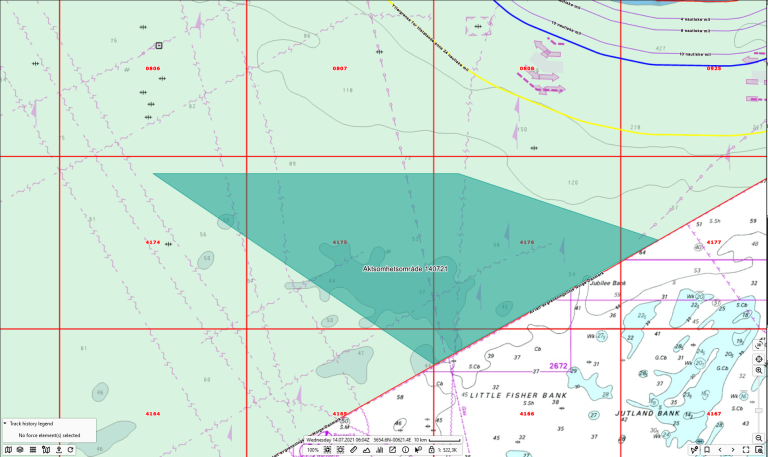Collapse the Track history legend panel
The image size is (768, 457).
pos(5,424)
